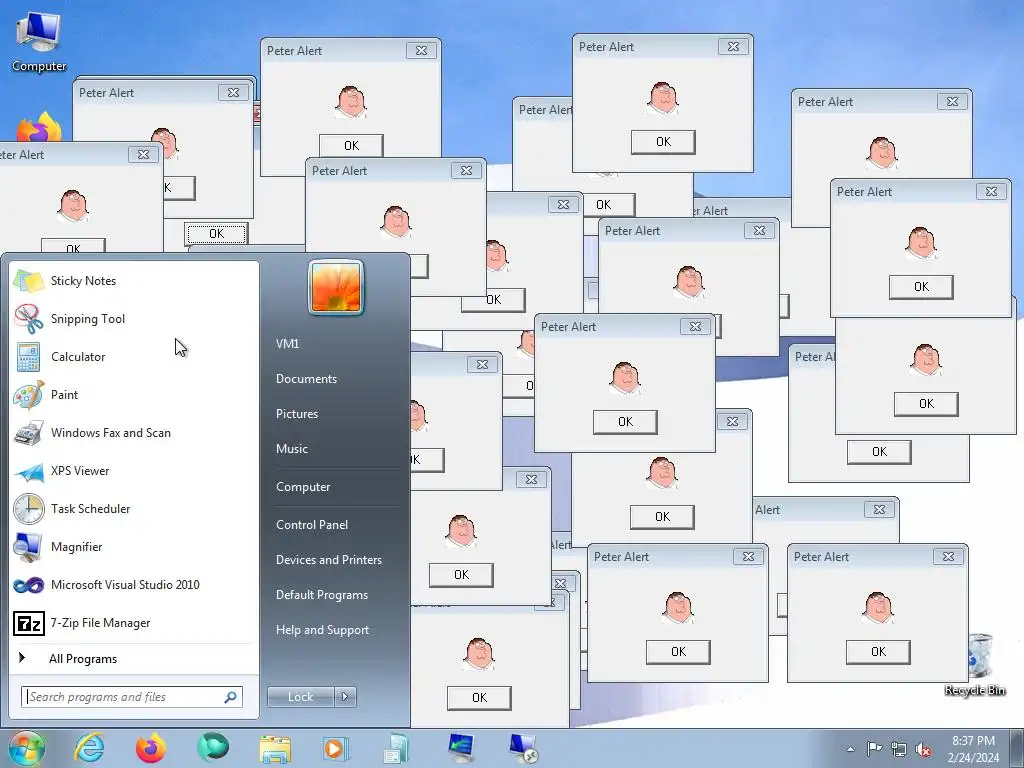The width and height of the screenshot is (1024, 768).
Task: Open Control Panel
Action: pyautogui.click(x=312, y=524)
